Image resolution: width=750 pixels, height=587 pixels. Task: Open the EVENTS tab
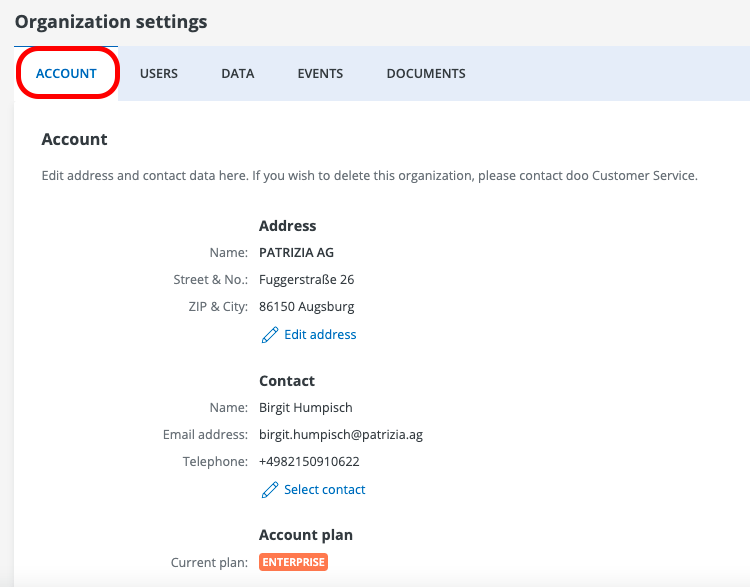tap(320, 74)
